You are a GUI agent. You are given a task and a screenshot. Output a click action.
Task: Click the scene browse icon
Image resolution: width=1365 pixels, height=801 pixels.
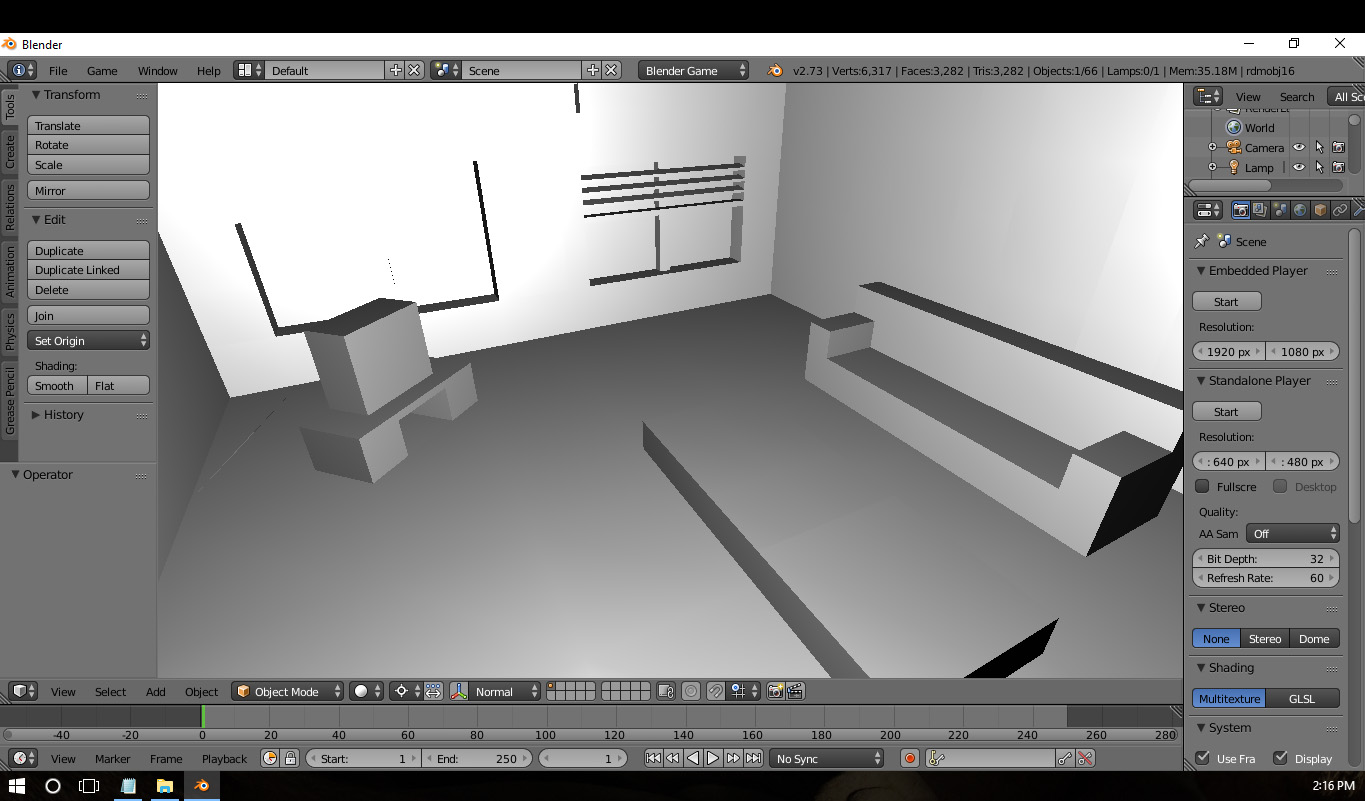(446, 70)
